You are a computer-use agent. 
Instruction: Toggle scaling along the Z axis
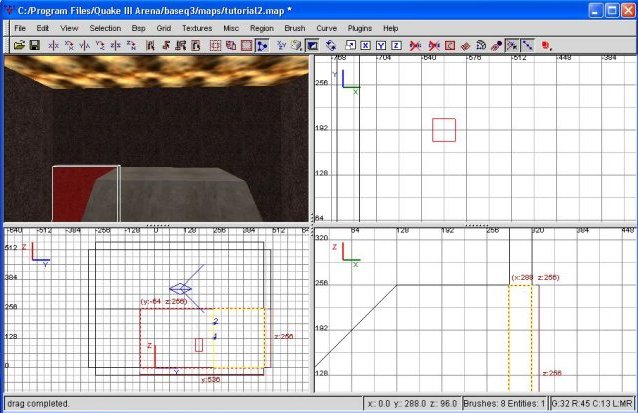click(x=396, y=46)
